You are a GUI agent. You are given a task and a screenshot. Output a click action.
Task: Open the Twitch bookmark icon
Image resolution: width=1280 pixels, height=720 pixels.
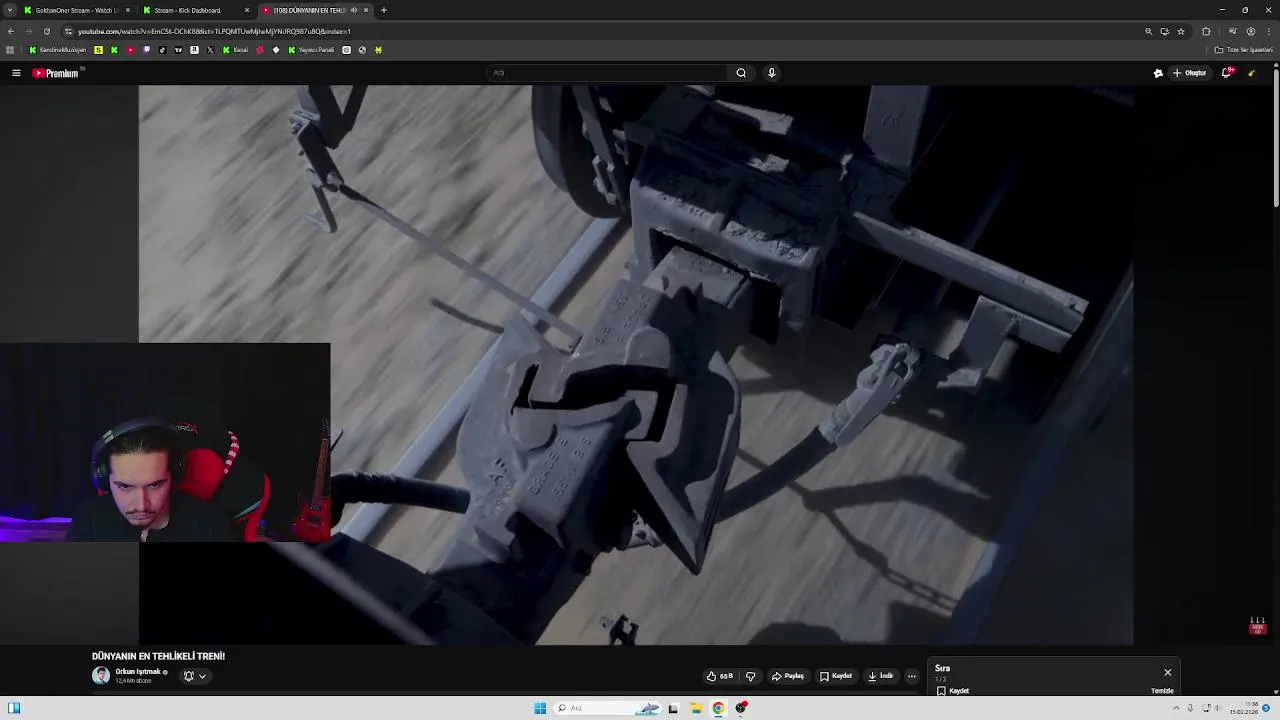pyautogui.click(x=146, y=50)
